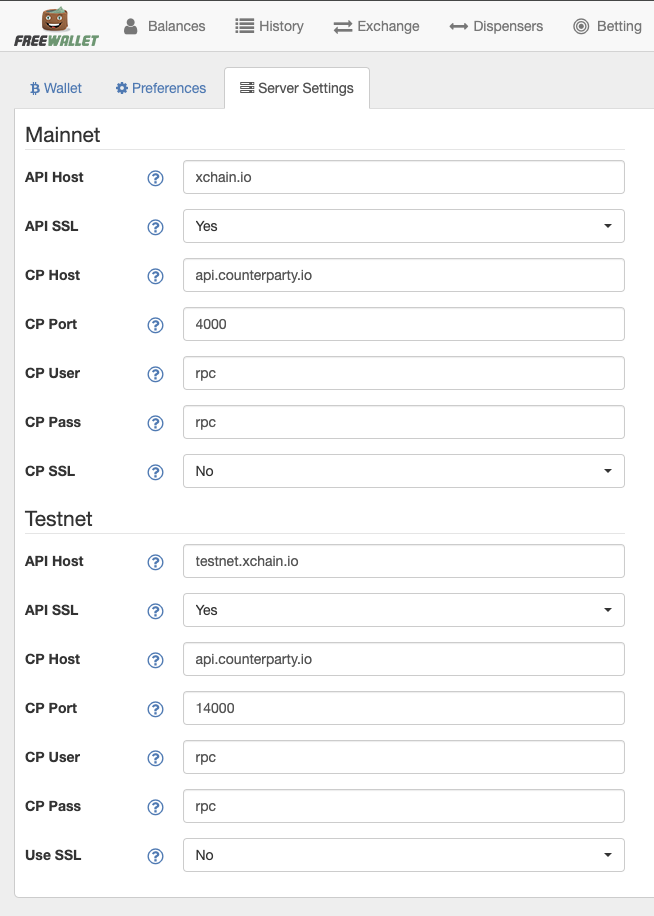Open the Mainnet CP SSL dropdown
Viewport: 654px width, 916px height.
[x=403, y=471]
